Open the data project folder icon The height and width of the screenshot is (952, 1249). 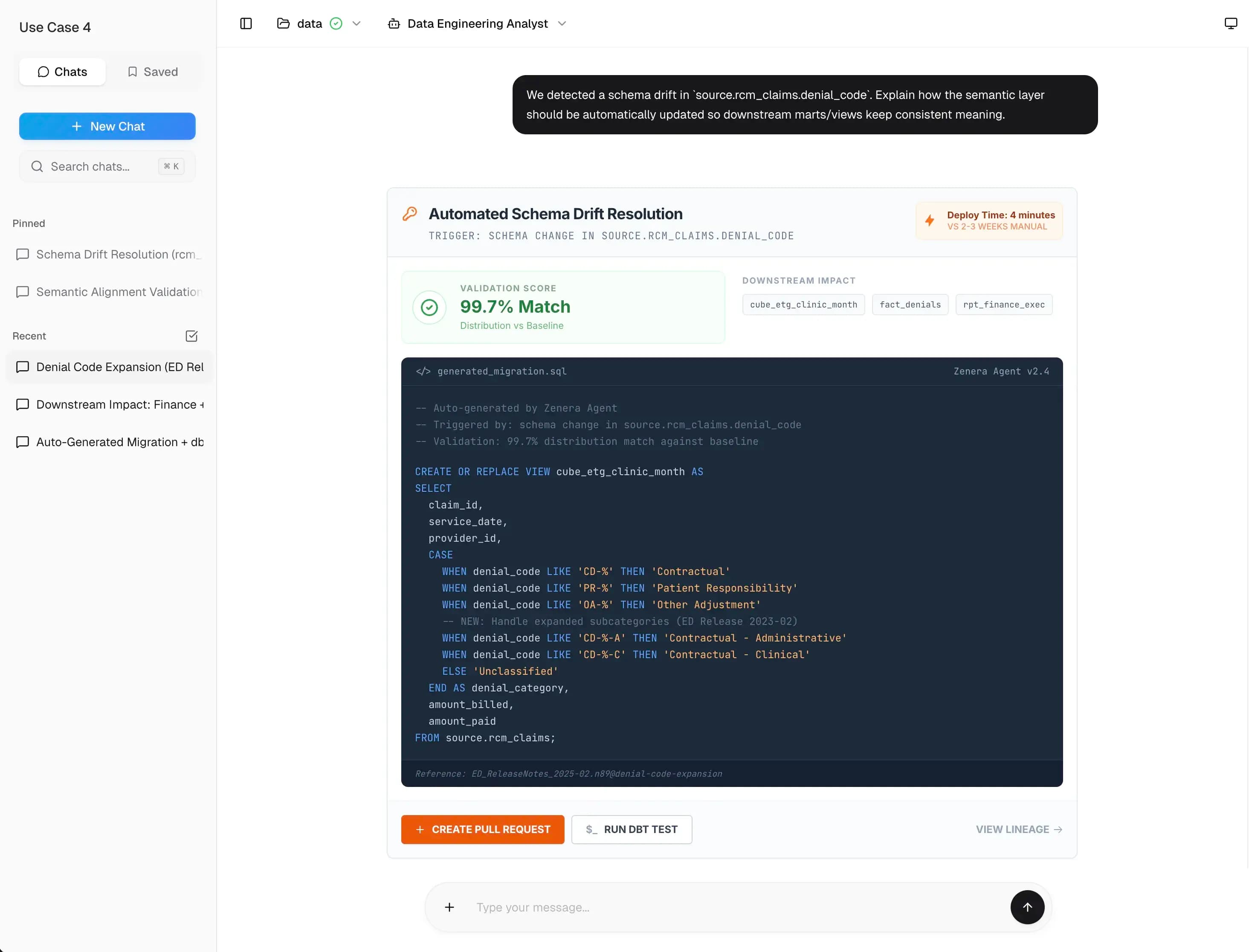click(284, 23)
